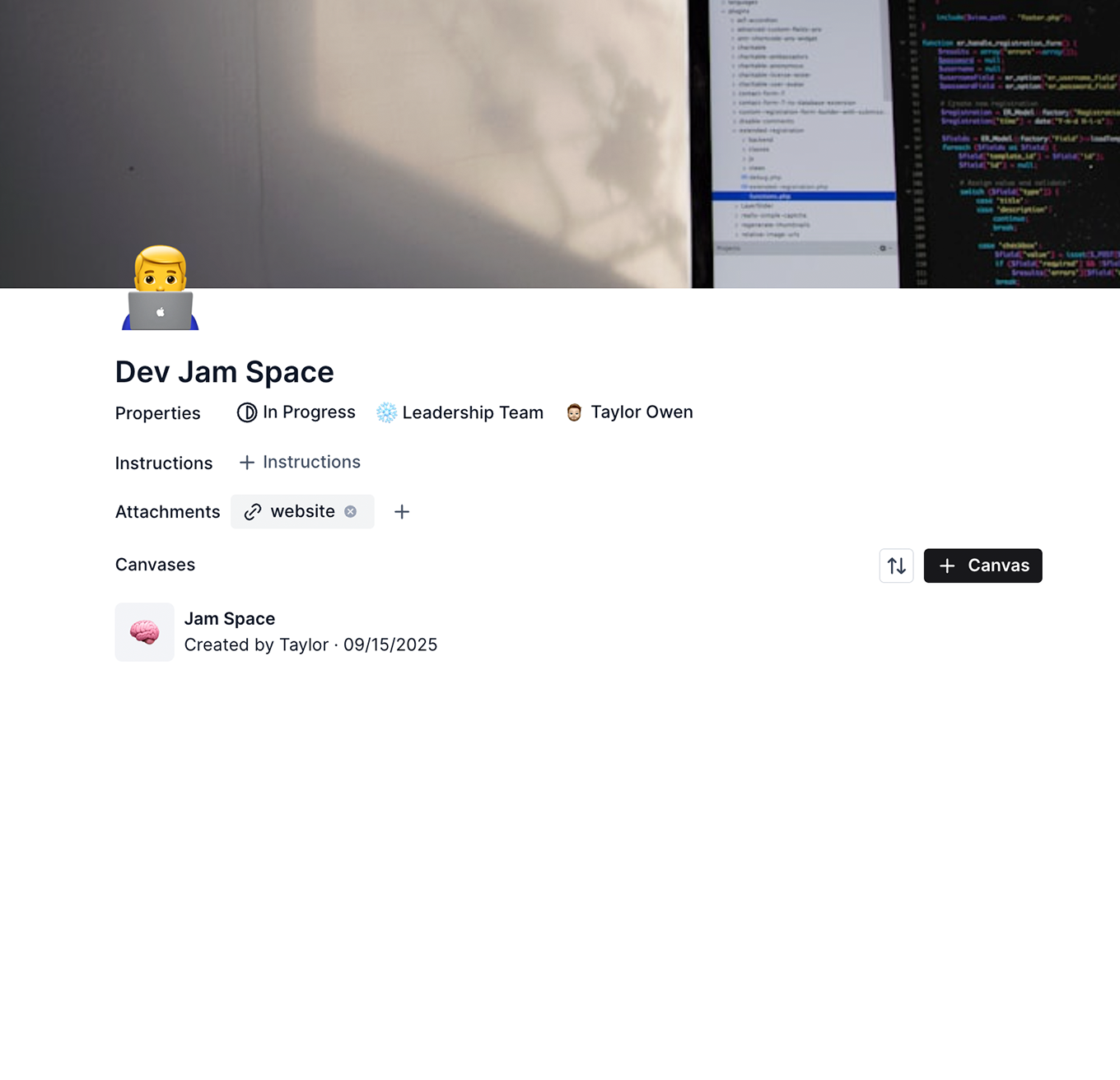Create a new canvas with the Canvas button
The image size is (1120, 1080).
982,566
